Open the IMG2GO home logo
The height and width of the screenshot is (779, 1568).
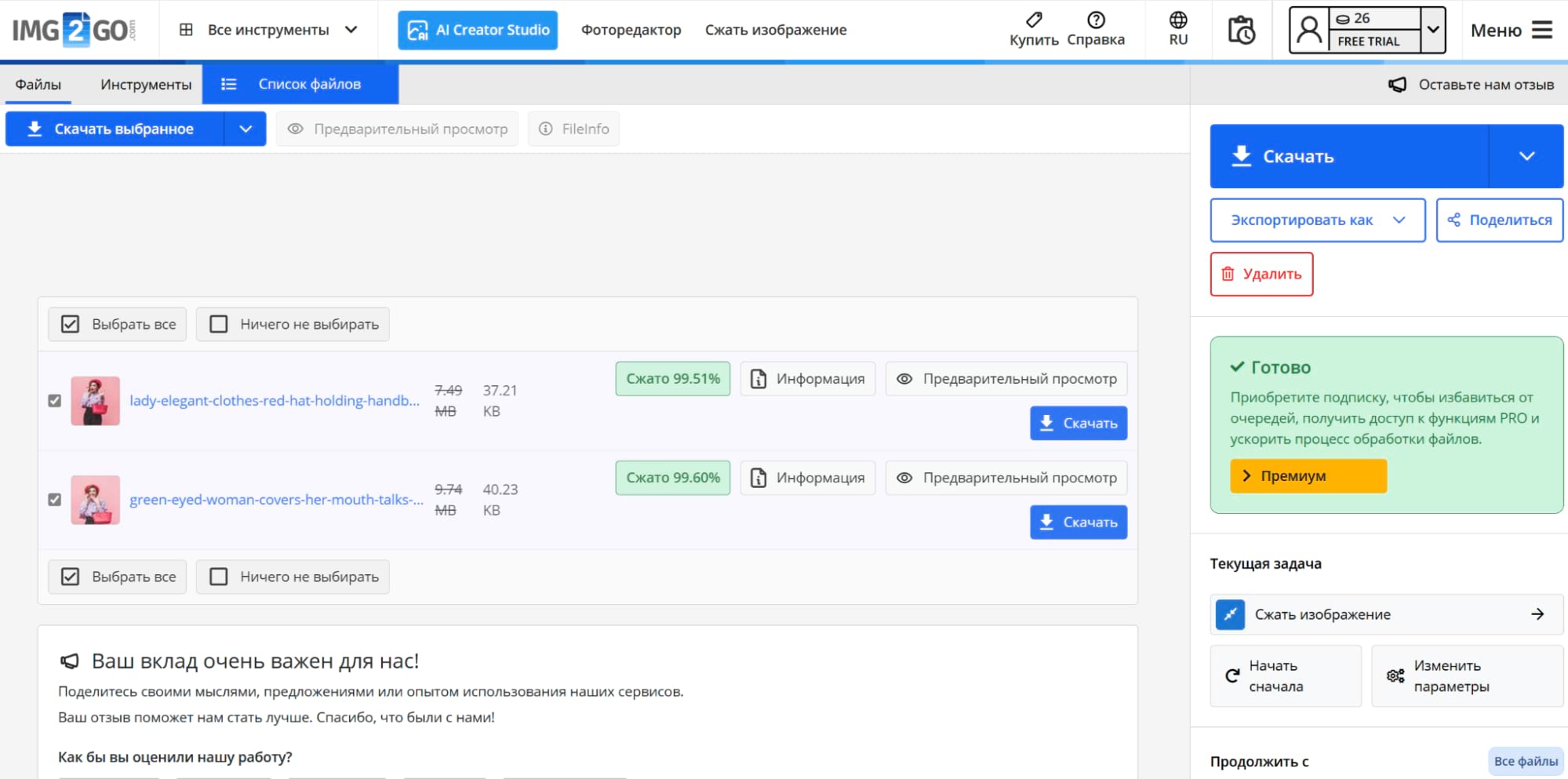74,30
